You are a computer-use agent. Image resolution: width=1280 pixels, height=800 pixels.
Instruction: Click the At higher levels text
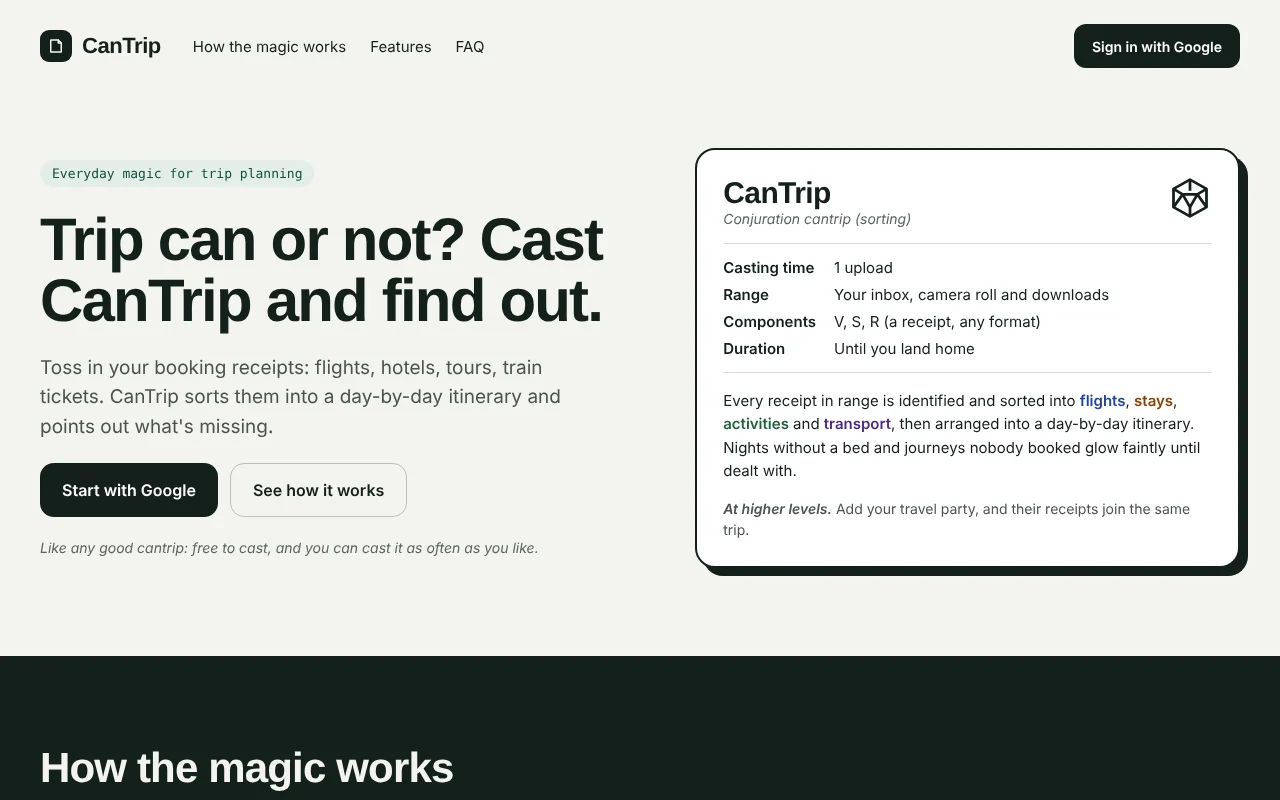click(x=777, y=509)
